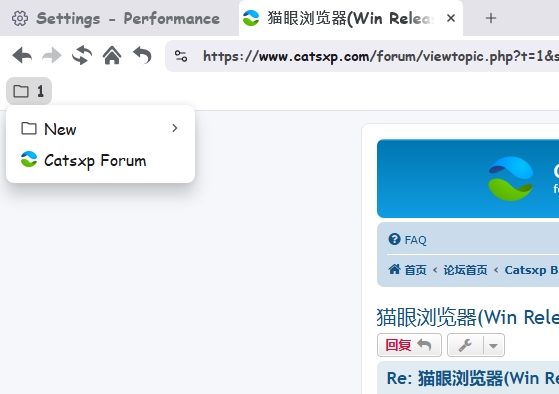Click the 猫眼浏览器(Win Rele topic title
559x394 pixels.
click(467, 317)
